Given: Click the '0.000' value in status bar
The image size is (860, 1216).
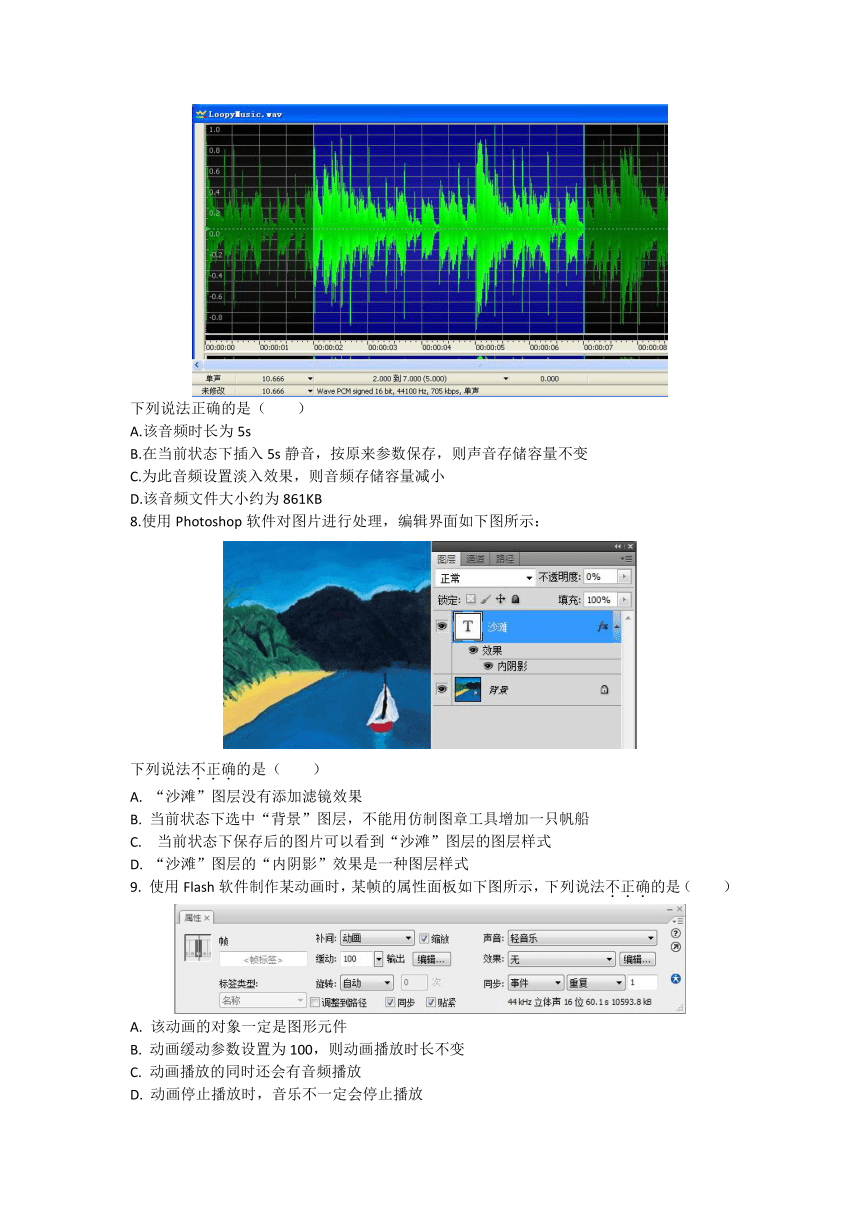Looking at the screenshot, I should 549,379.
